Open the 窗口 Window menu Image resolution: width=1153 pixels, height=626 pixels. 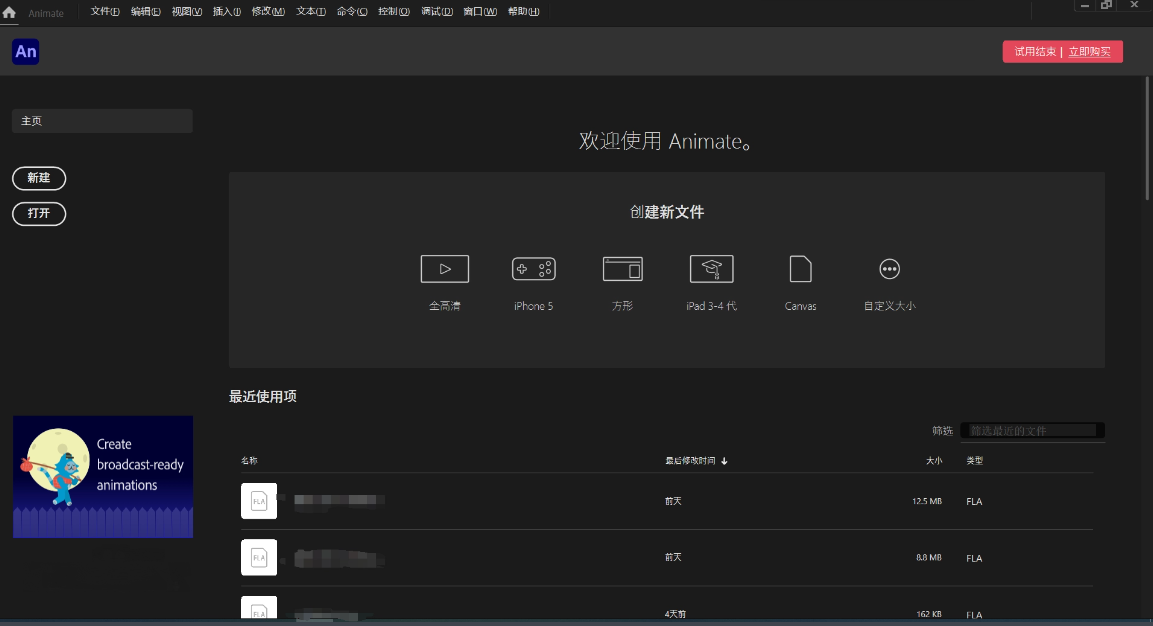pyautogui.click(x=480, y=12)
